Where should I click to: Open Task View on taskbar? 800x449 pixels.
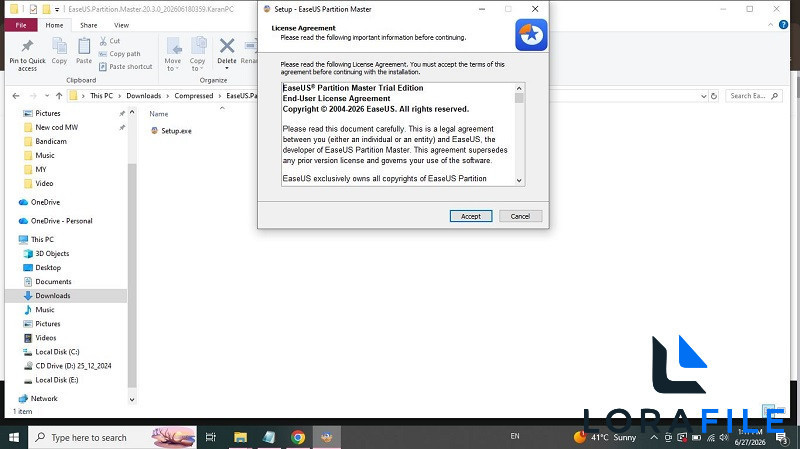click(210, 437)
